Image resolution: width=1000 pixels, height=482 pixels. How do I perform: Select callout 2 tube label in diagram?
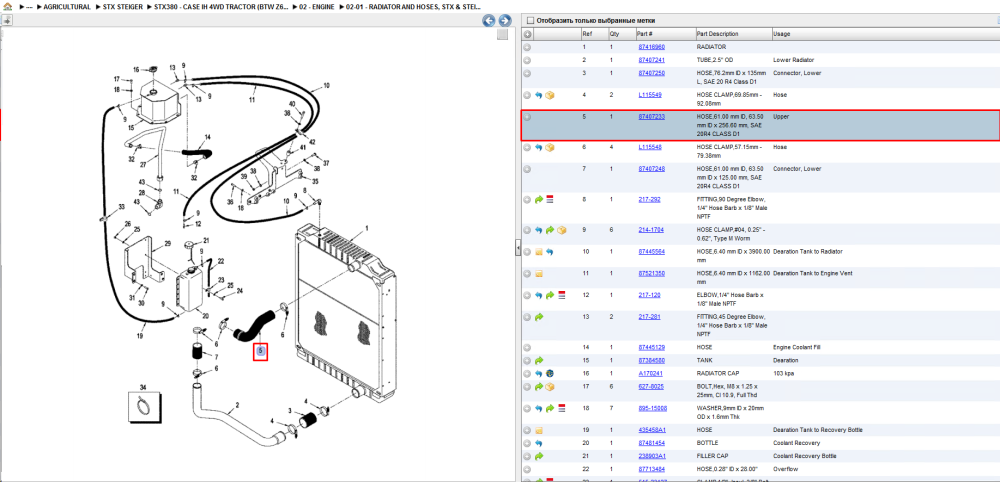pos(237,405)
